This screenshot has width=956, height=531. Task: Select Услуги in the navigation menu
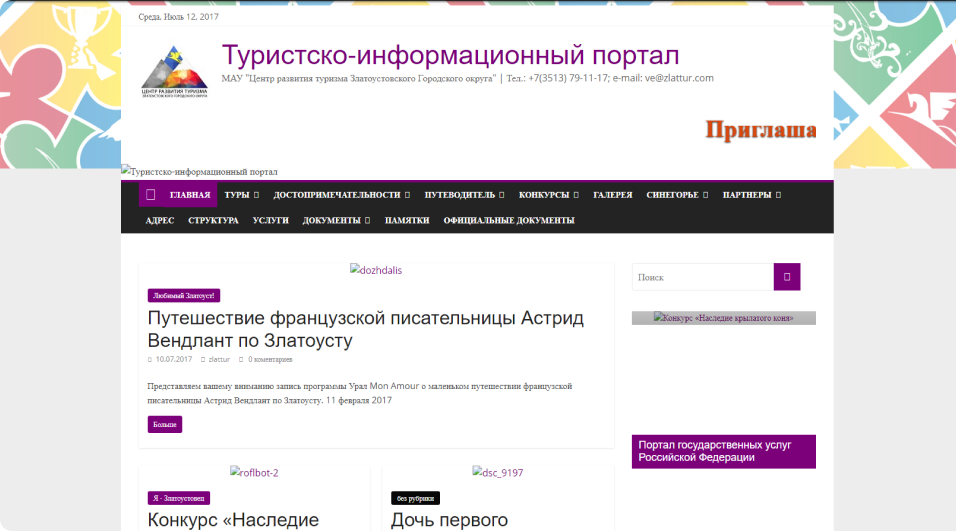coord(270,220)
